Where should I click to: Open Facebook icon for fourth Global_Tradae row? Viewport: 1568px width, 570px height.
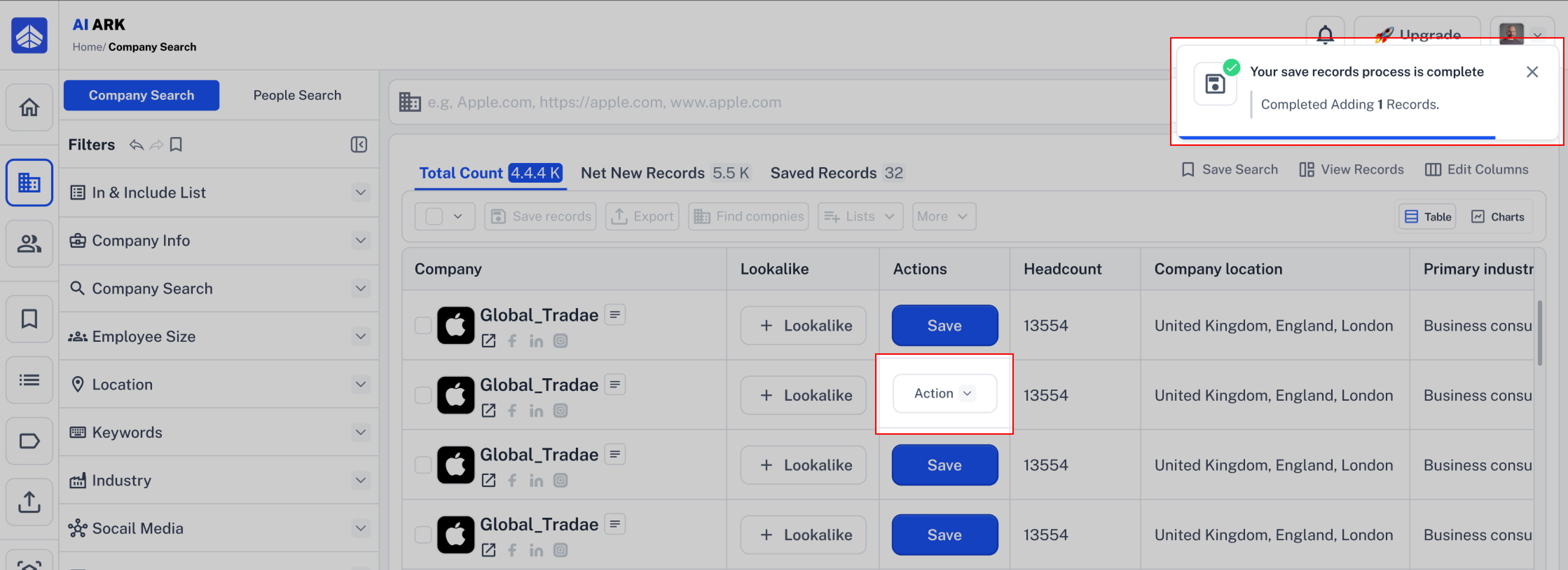tap(512, 550)
